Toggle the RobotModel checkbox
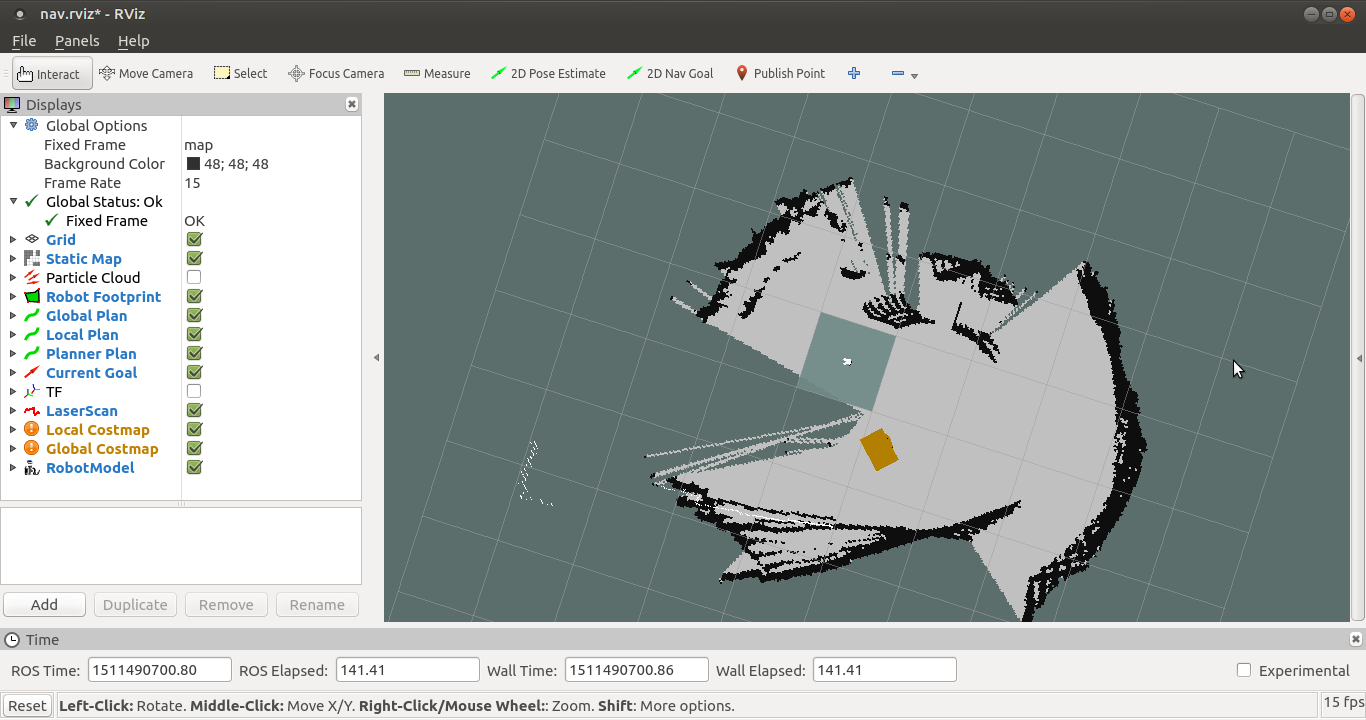This screenshot has height=720, width=1366. click(194, 467)
